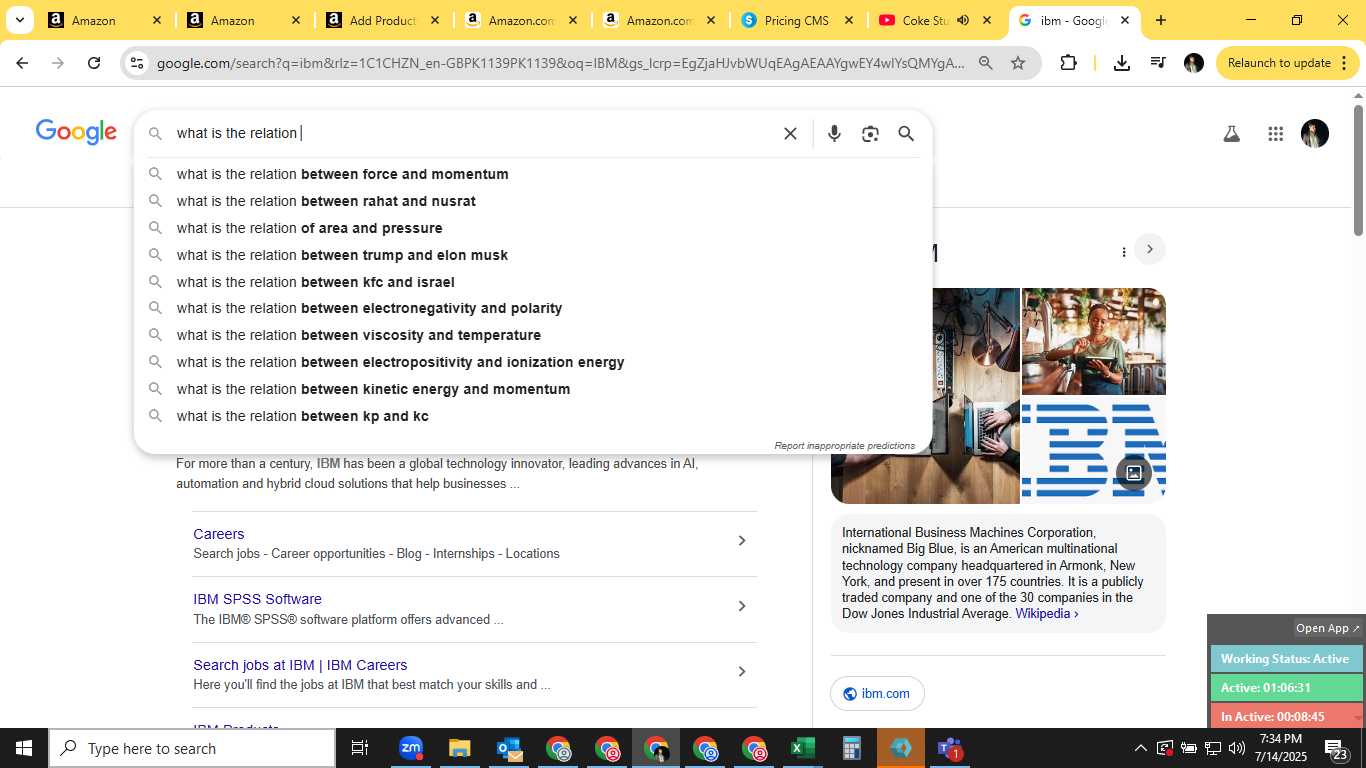
Task: Click the Chrome address bar URL
Action: [x=560, y=63]
